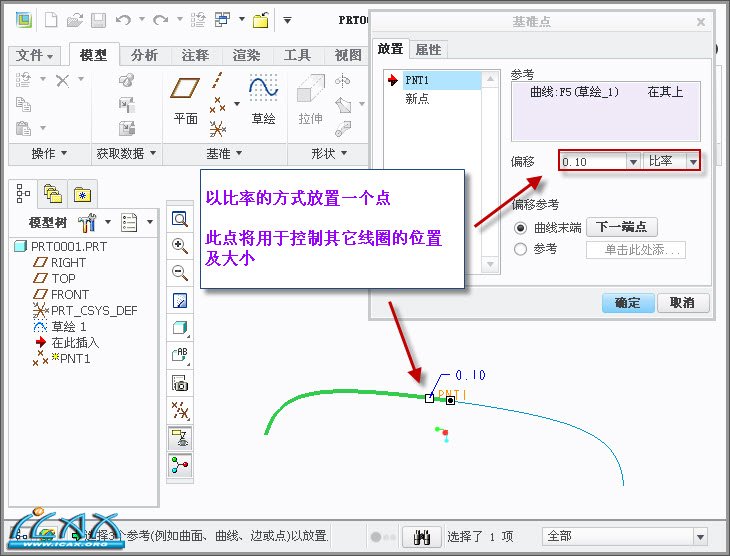Click the model tree settings hammer icon
This screenshot has height=556, width=730.
point(87,223)
